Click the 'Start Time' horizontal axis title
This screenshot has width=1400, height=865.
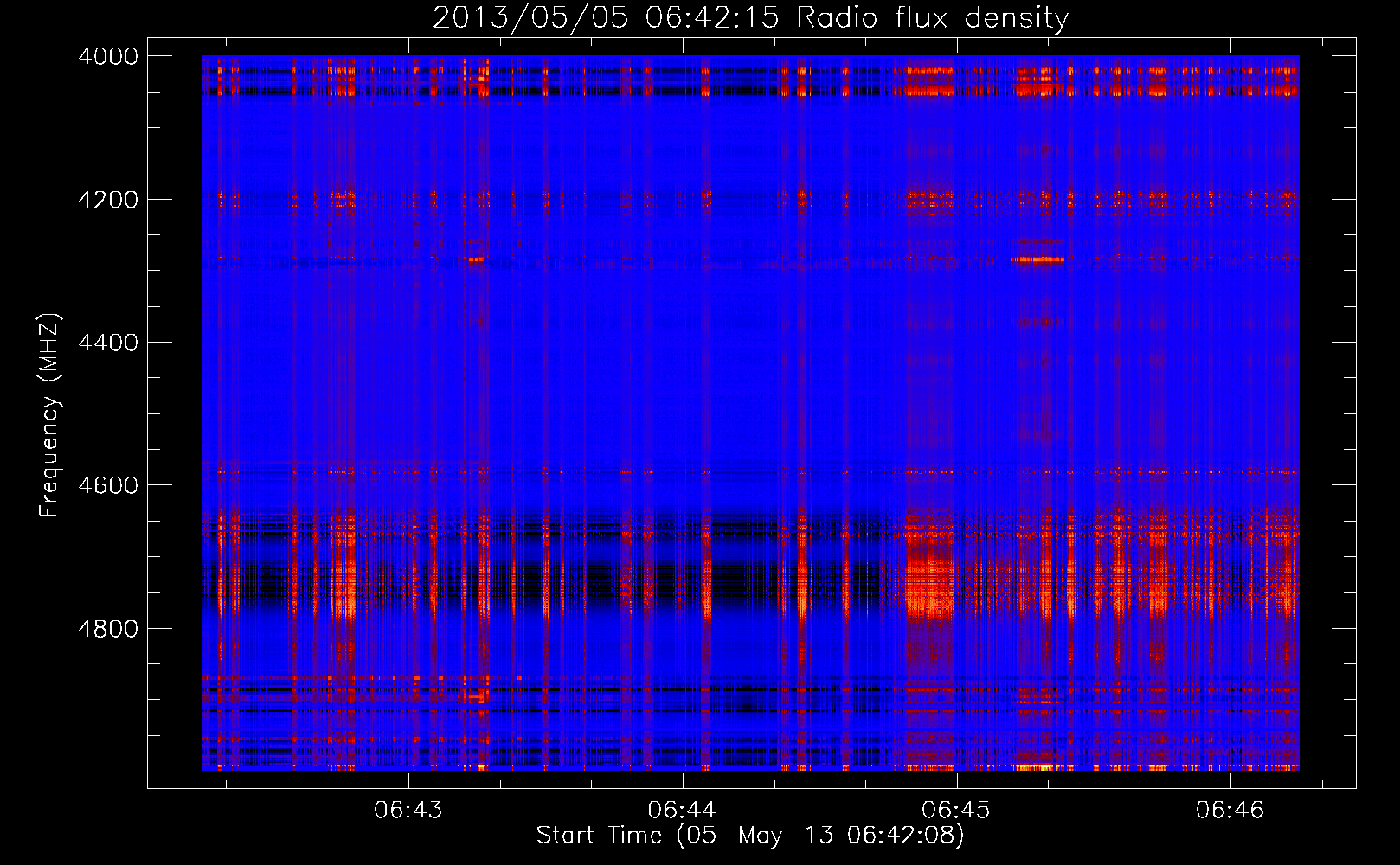(599, 835)
